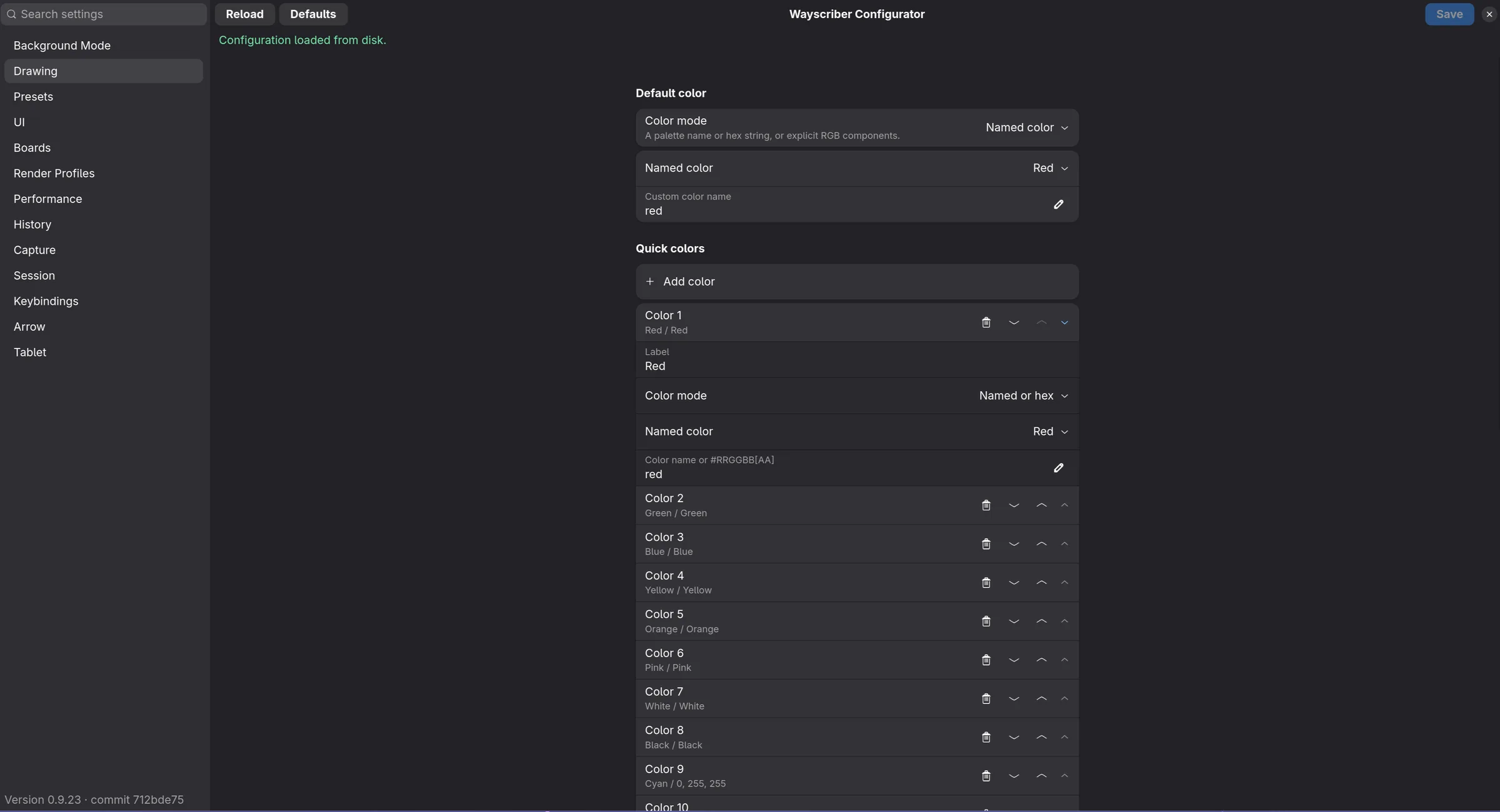Expand Color 6 Pink details
The height and width of the screenshot is (812, 1500).
[1064, 660]
